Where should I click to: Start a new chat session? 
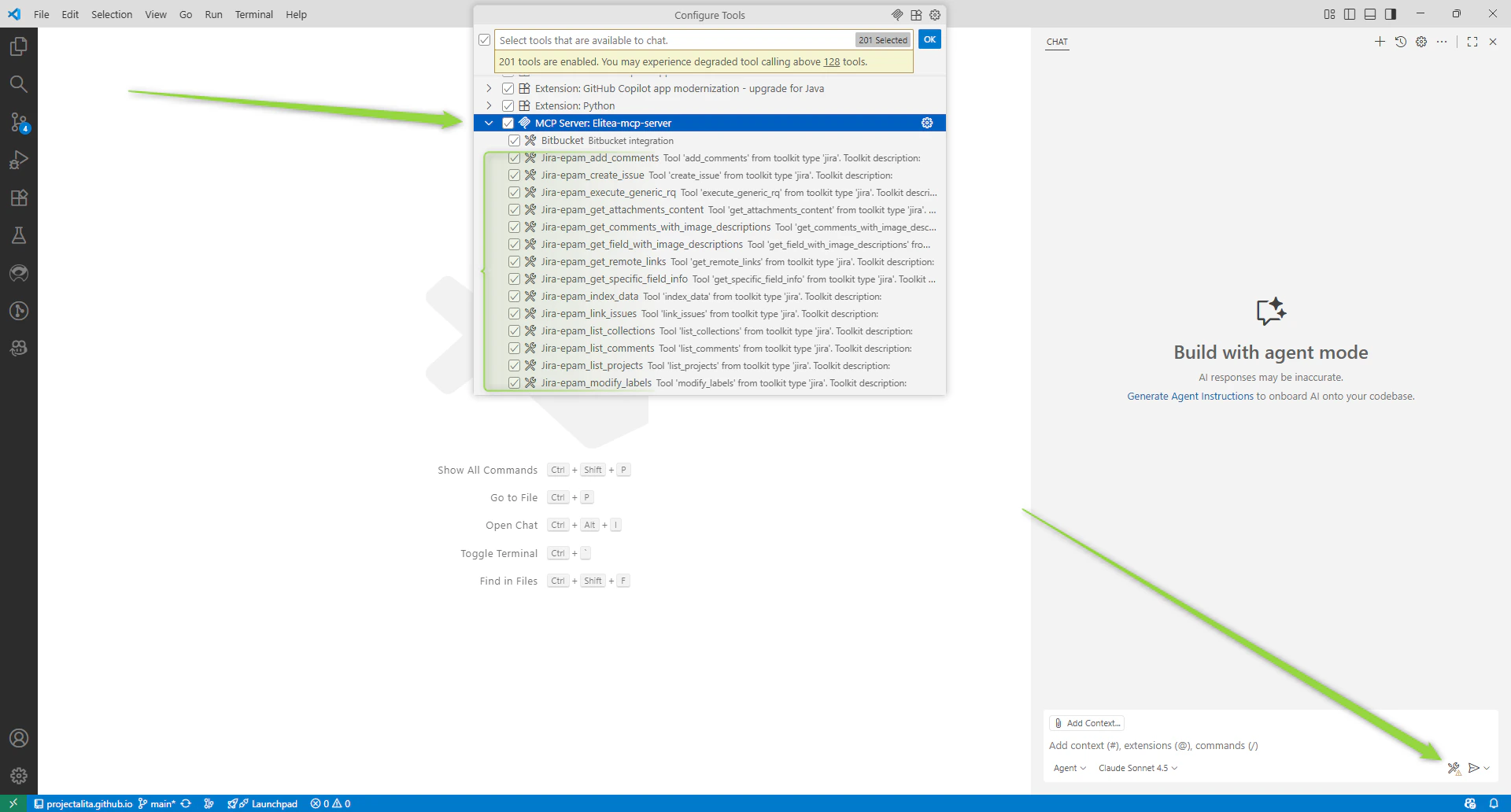click(x=1379, y=42)
